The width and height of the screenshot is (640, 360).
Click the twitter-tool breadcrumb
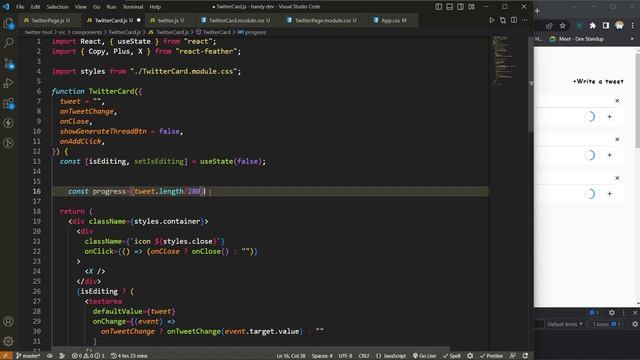39,32
